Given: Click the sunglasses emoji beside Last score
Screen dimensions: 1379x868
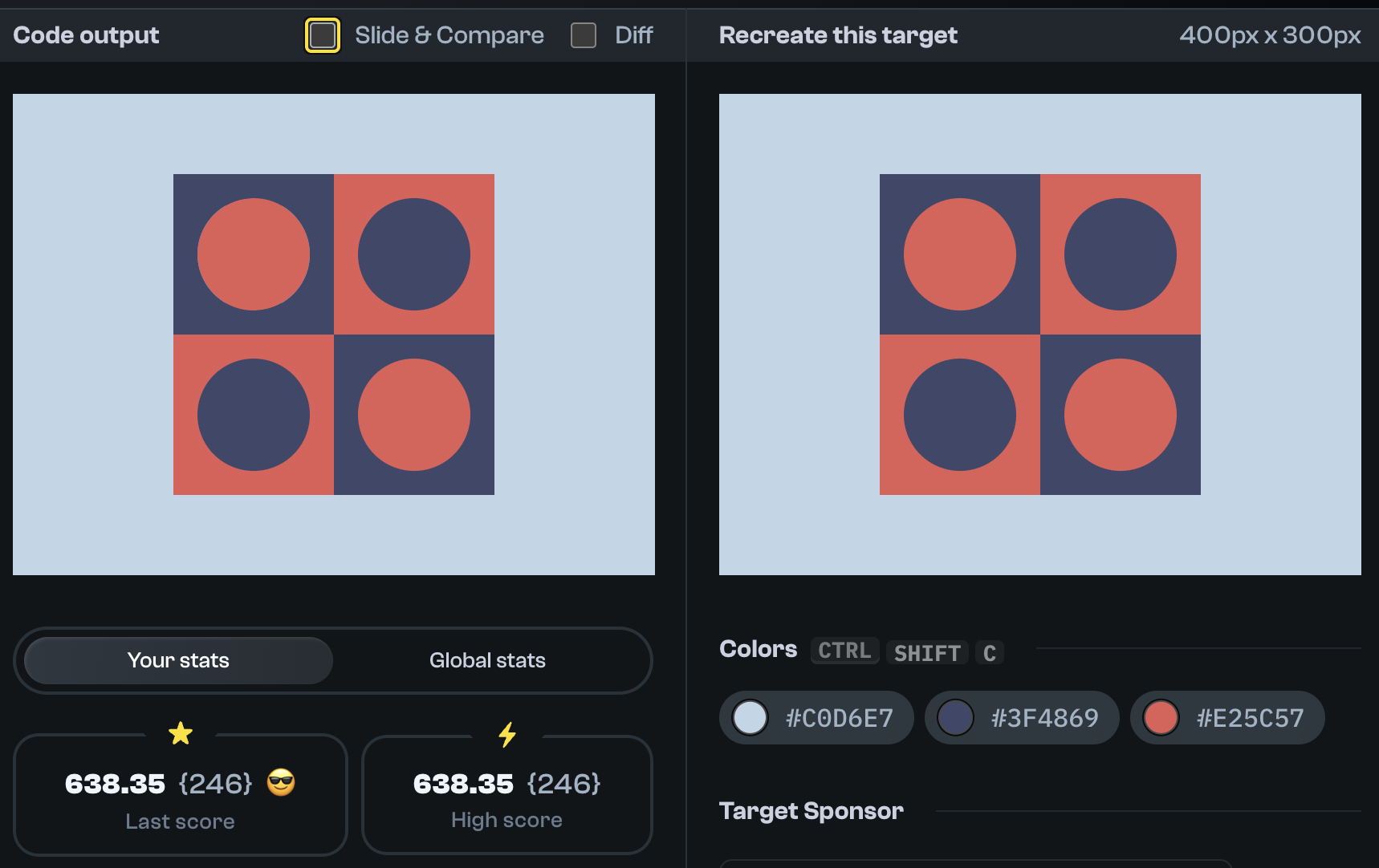Looking at the screenshot, I should (x=281, y=782).
